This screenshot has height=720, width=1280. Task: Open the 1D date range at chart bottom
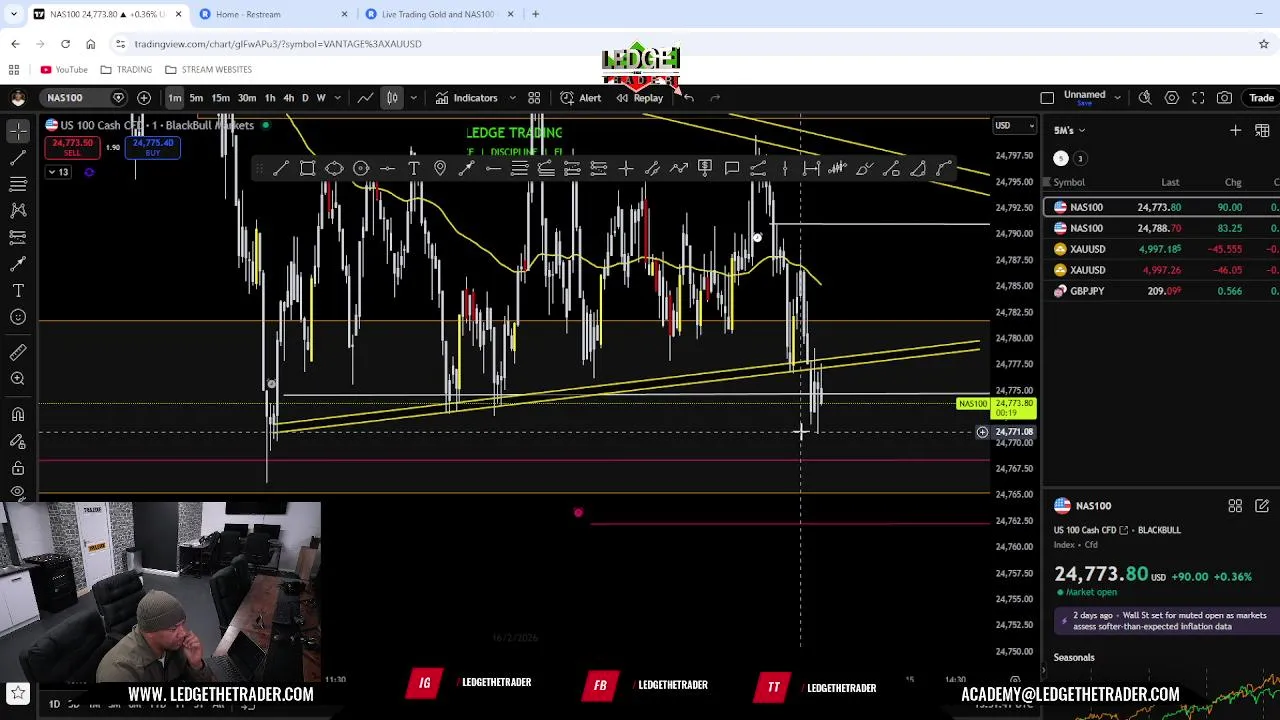pyautogui.click(x=54, y=704)
